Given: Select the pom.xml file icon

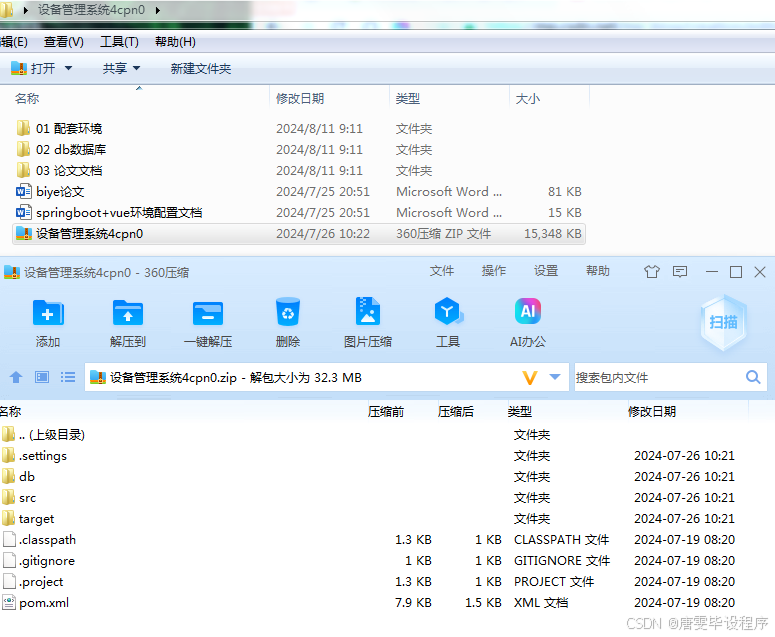Looking at the screenshot, I should [9, 602].
